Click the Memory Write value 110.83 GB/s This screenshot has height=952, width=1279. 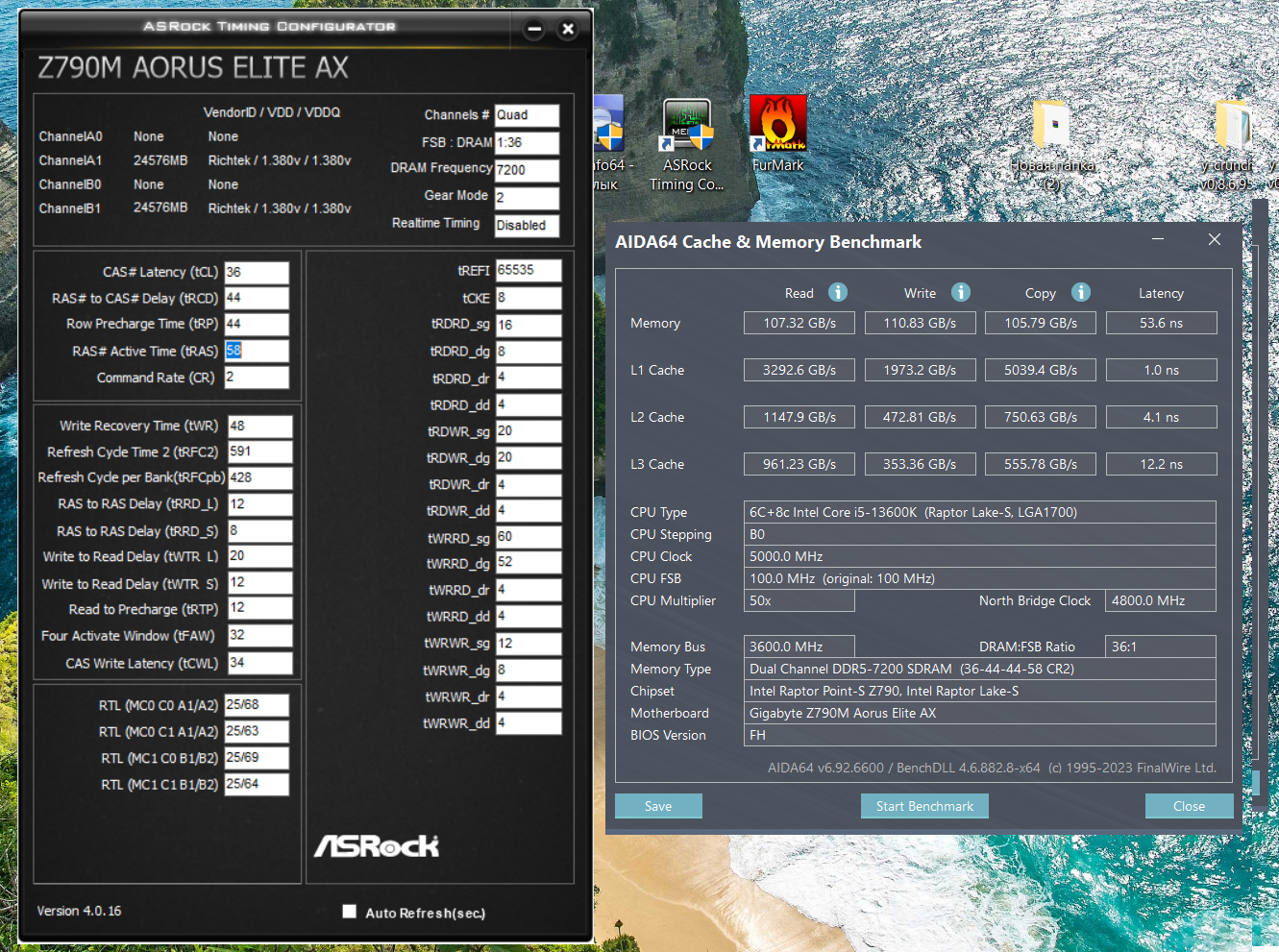point(920,323)
